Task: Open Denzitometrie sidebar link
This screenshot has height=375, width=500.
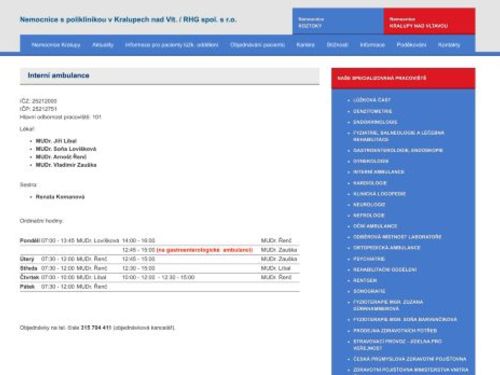Action: tap(372, 111)
